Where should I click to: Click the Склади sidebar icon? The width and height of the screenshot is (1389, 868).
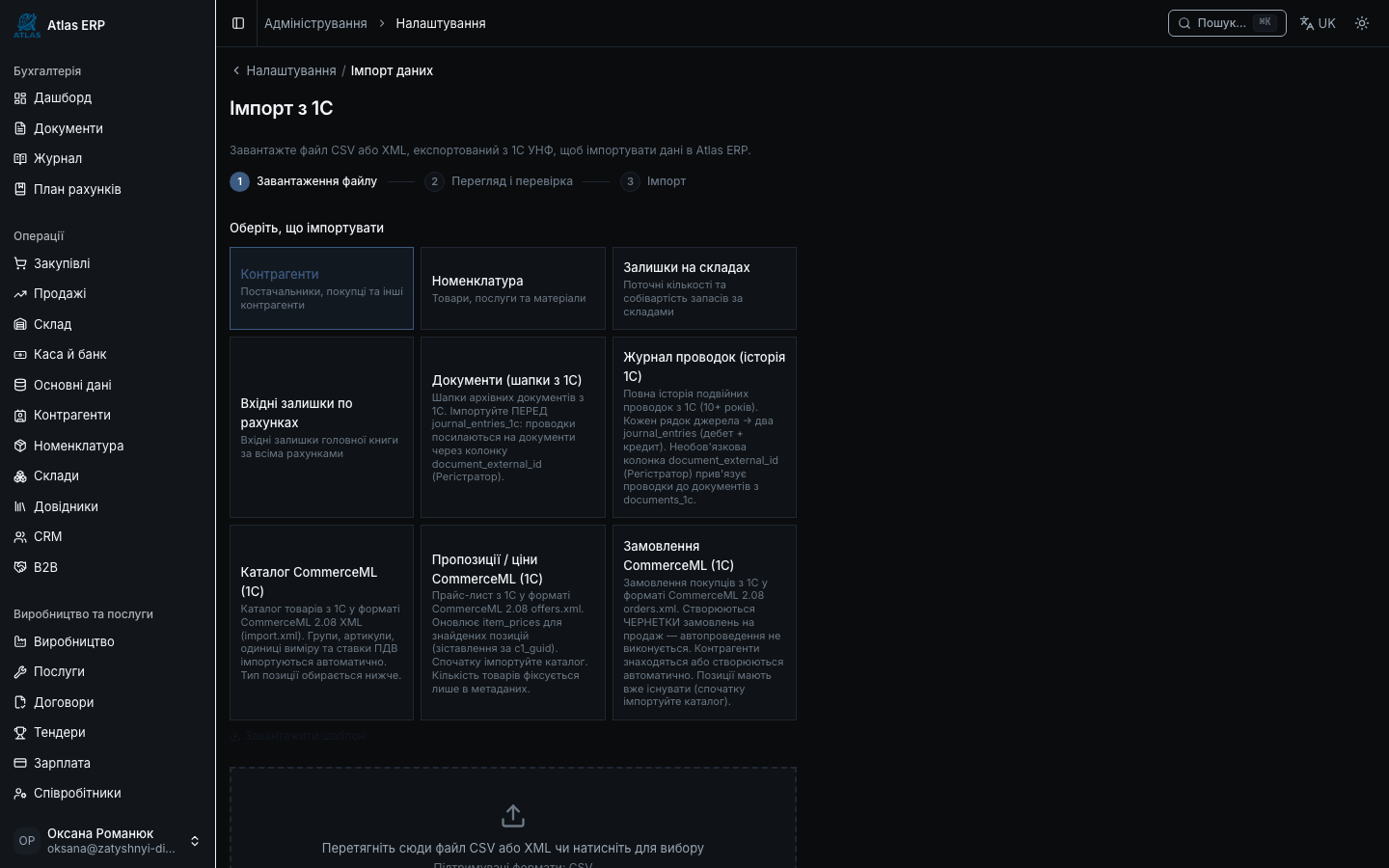[x=20, y=475]
